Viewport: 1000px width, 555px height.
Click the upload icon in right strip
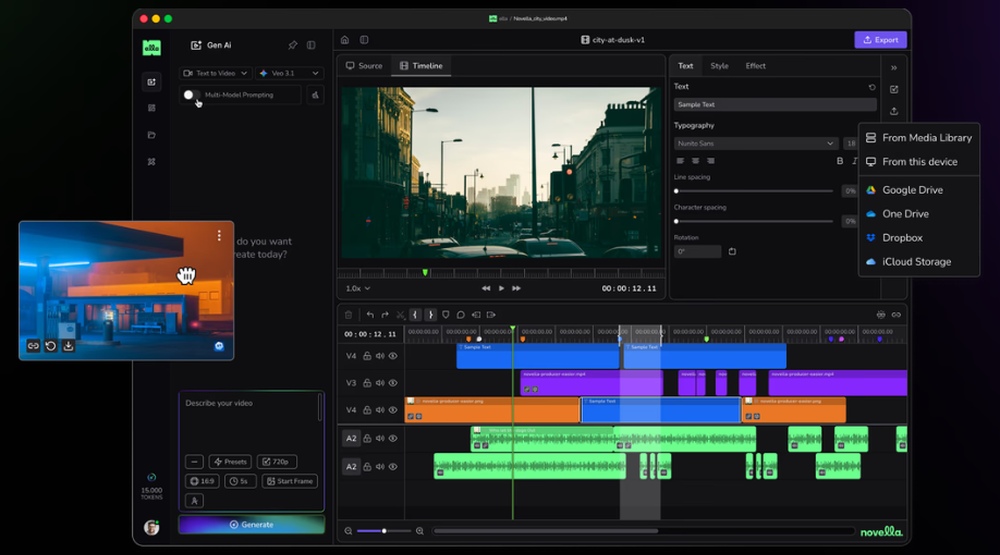894,111
